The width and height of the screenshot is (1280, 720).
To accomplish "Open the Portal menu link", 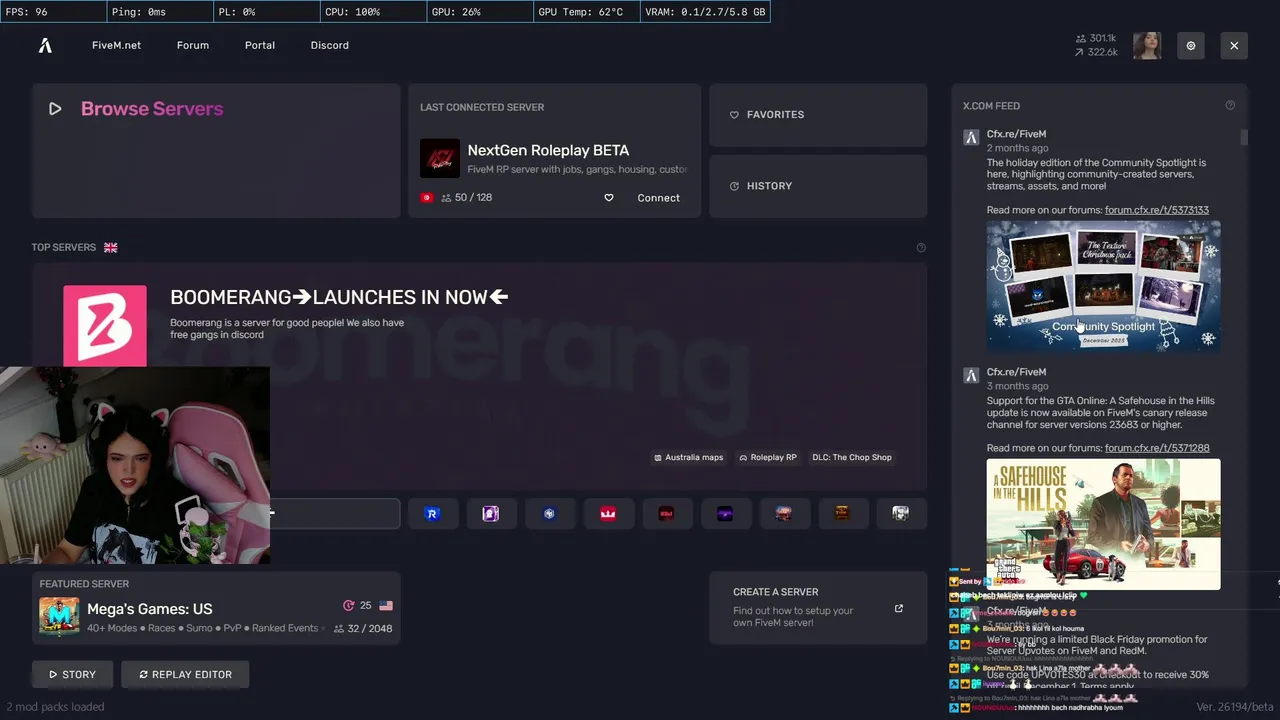I will point(260,45).
